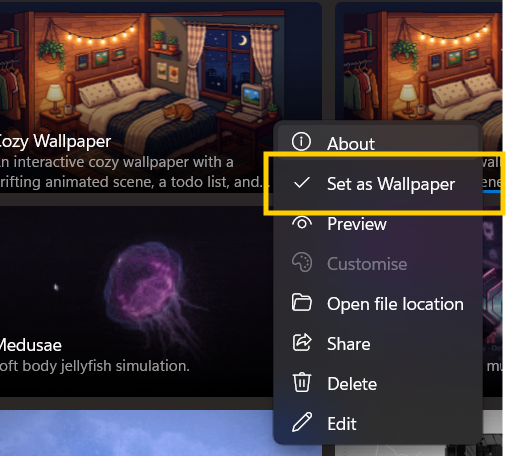Click the checkmark icon beside Set as Wallpaper
507x456 pixels.
pos(302,183)
